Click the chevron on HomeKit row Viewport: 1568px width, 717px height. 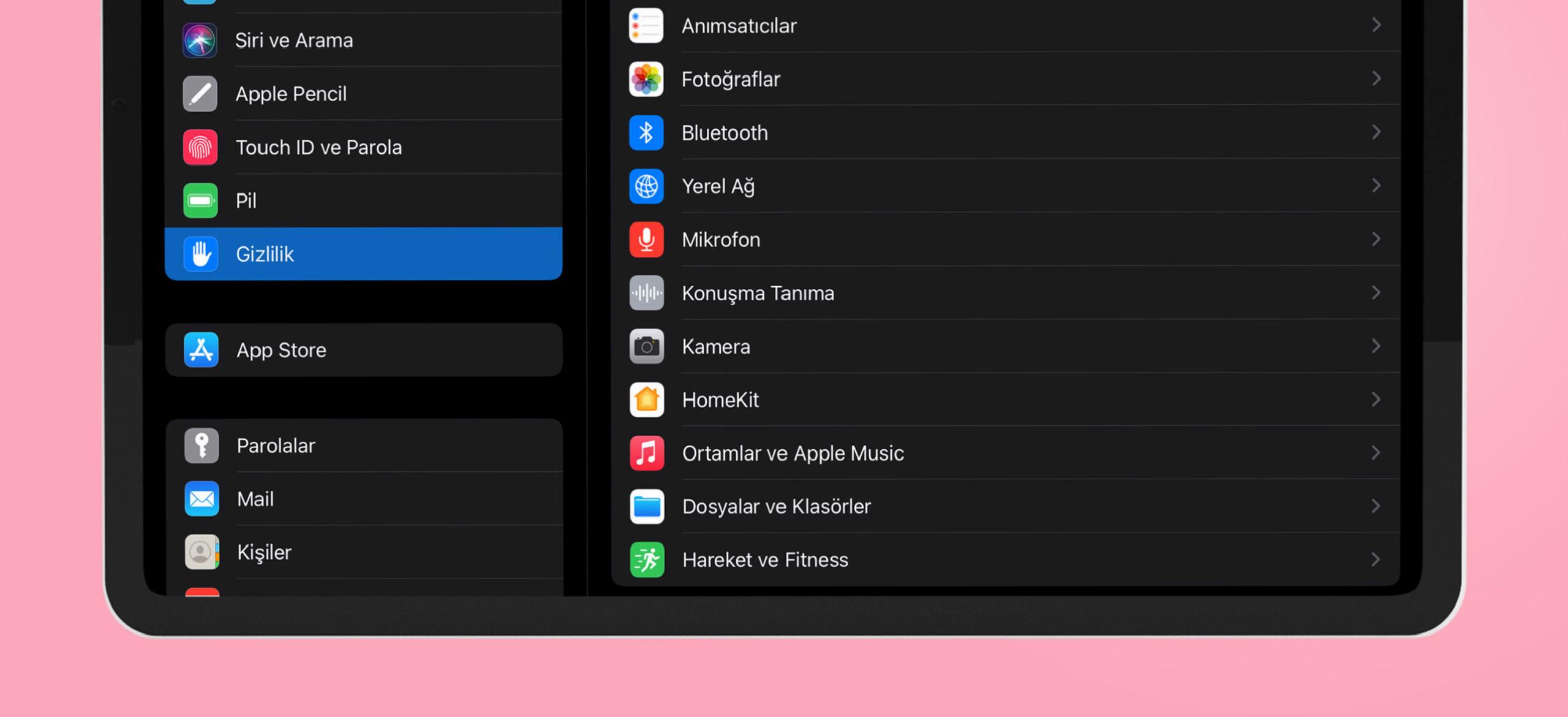point(1376,399)
